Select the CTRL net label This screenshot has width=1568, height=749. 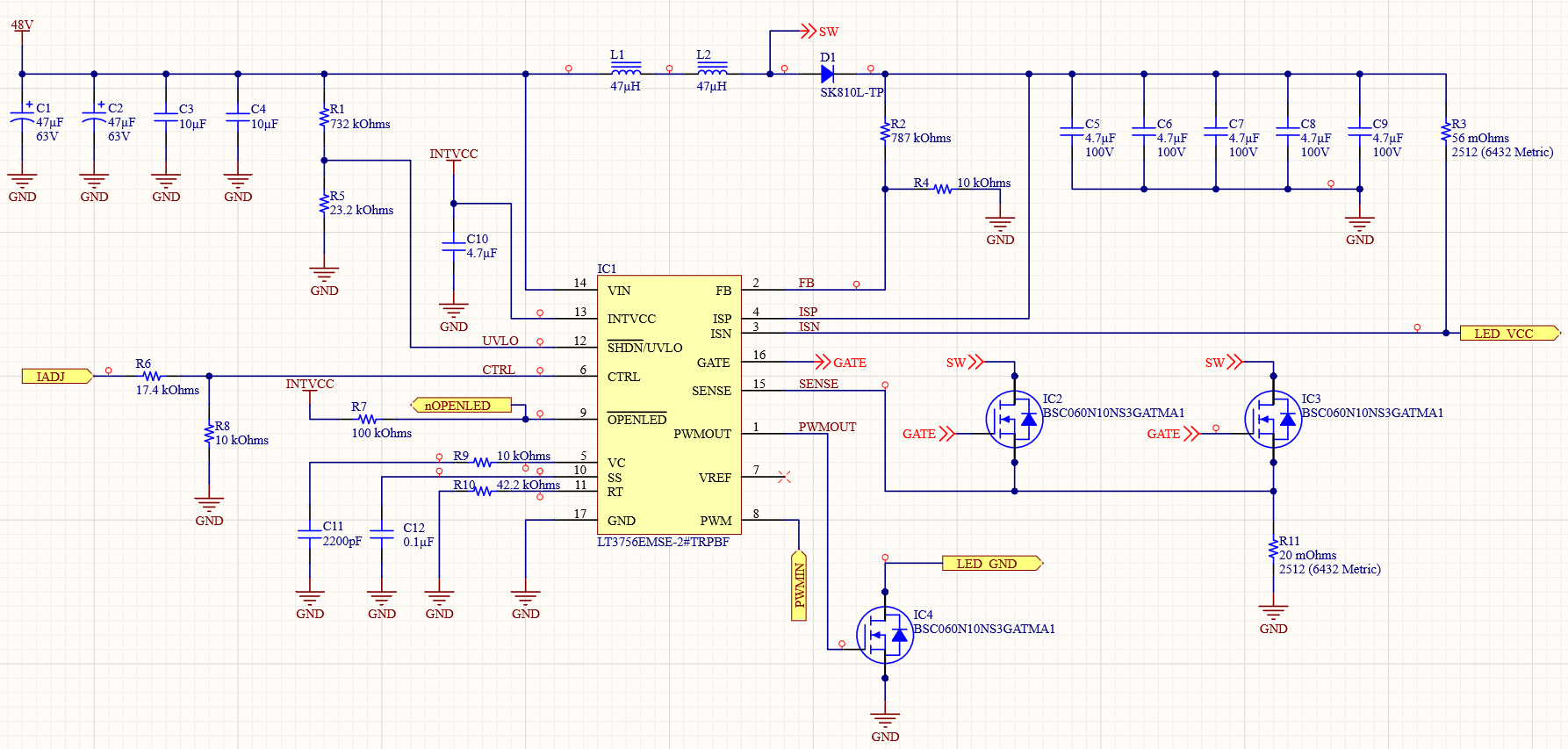(x=499, y=370)
